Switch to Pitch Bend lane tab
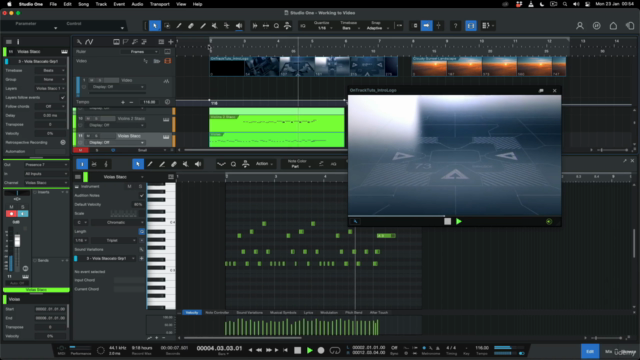Image resolution: width=640 pixels, height=360 pixels. pyautogui.click(x=353, y=313)
